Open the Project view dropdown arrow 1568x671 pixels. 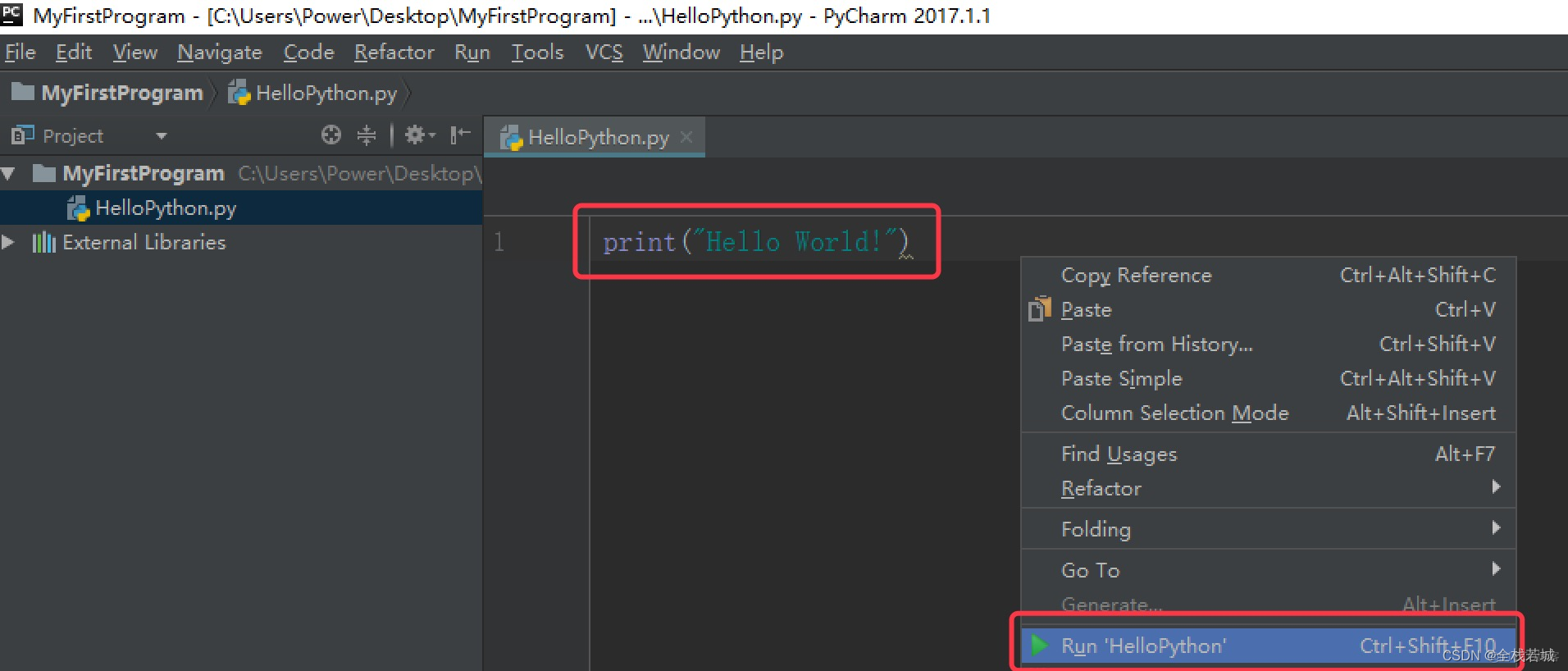(162, 136)
